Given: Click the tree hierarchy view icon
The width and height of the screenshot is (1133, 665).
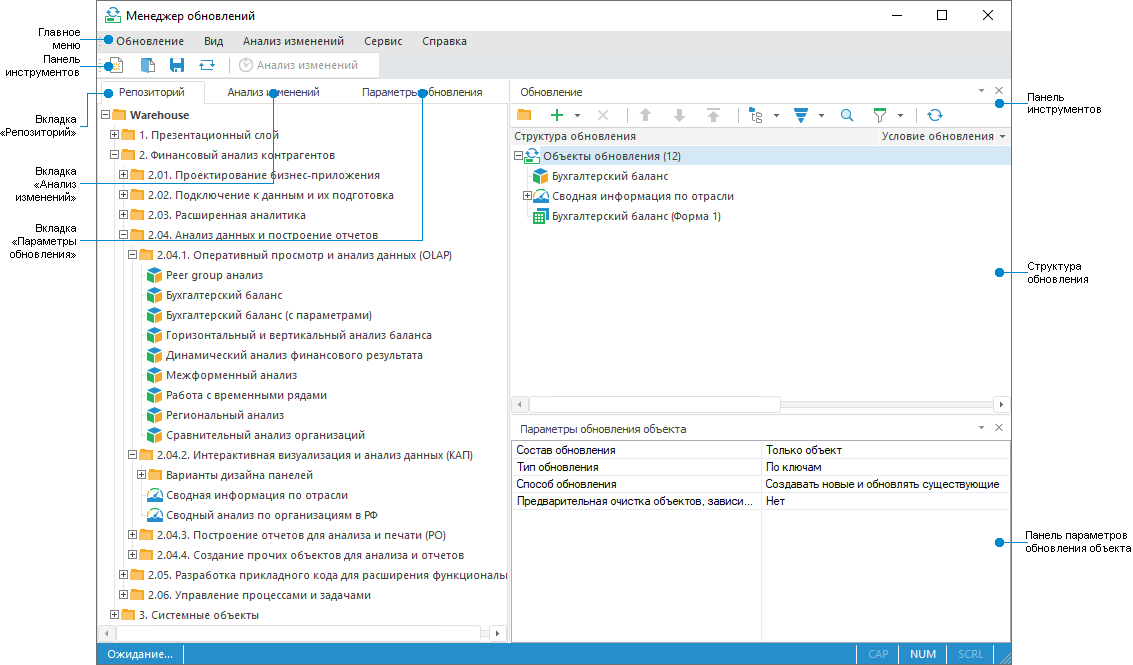Looking at the screenshot, I should [x=756, y=116].
